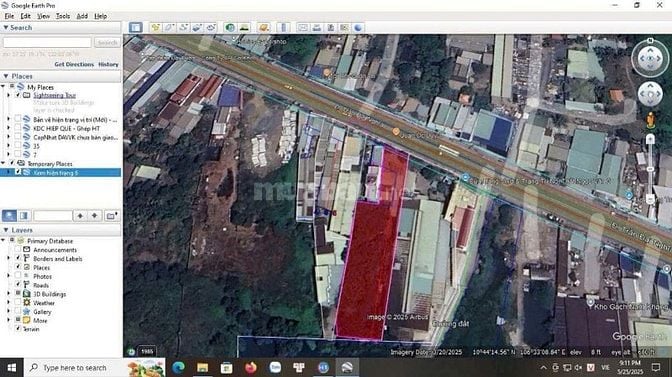Viewport: 672px width, 377px height.
Task: Open the Print toolbar icon
Action: [x=317, y=28]
